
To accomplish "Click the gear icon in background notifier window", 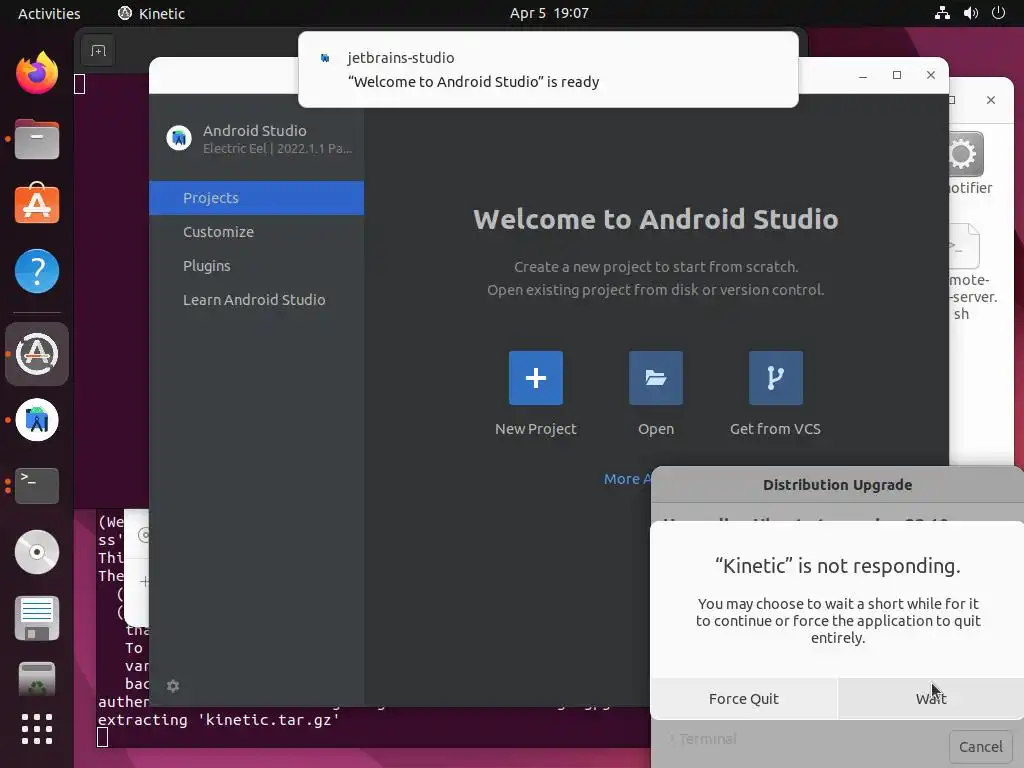I will coord(965,154).
